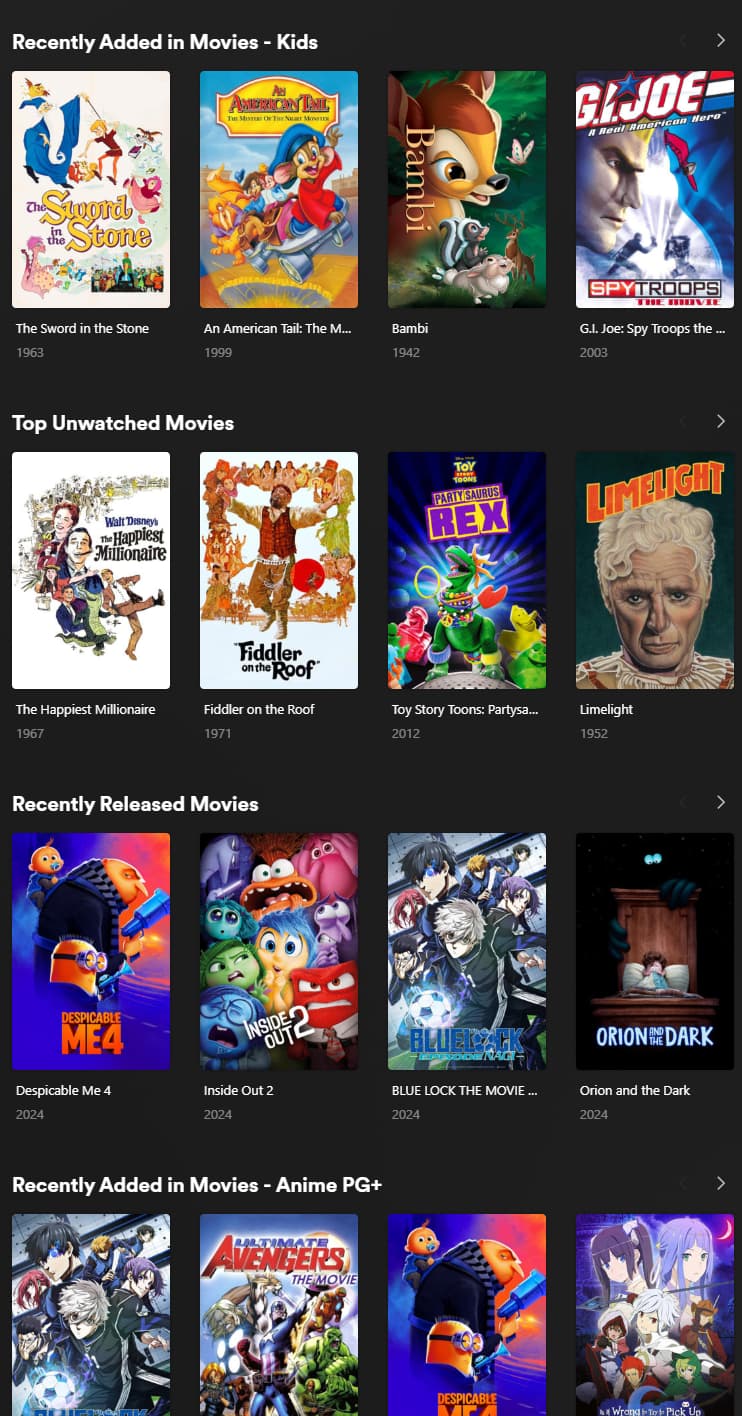Open the Orion and the Dark poster
The height and width of the screenshot is (1416, 742).
point(655,951)
